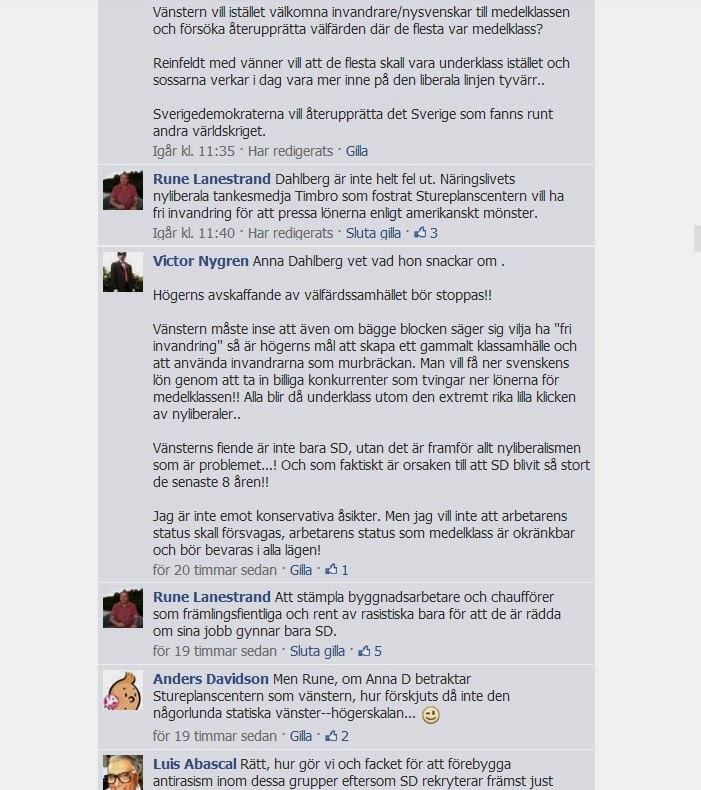
Task: Open Victor Nygren's profile name link
Action: [x=201, y=261]
